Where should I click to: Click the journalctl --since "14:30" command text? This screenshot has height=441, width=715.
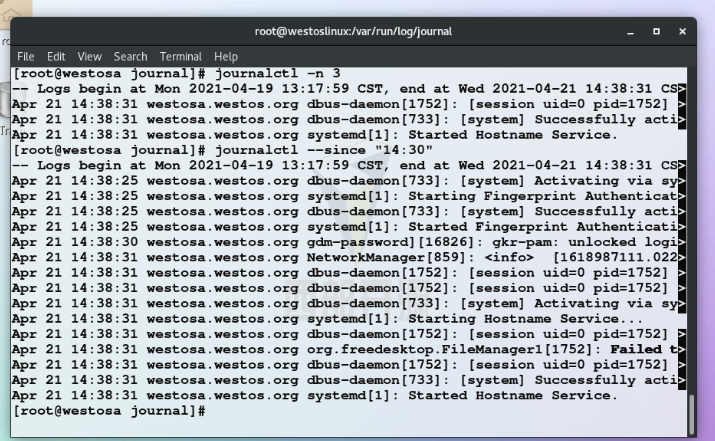pyautogui.click(x=324, y=150)
